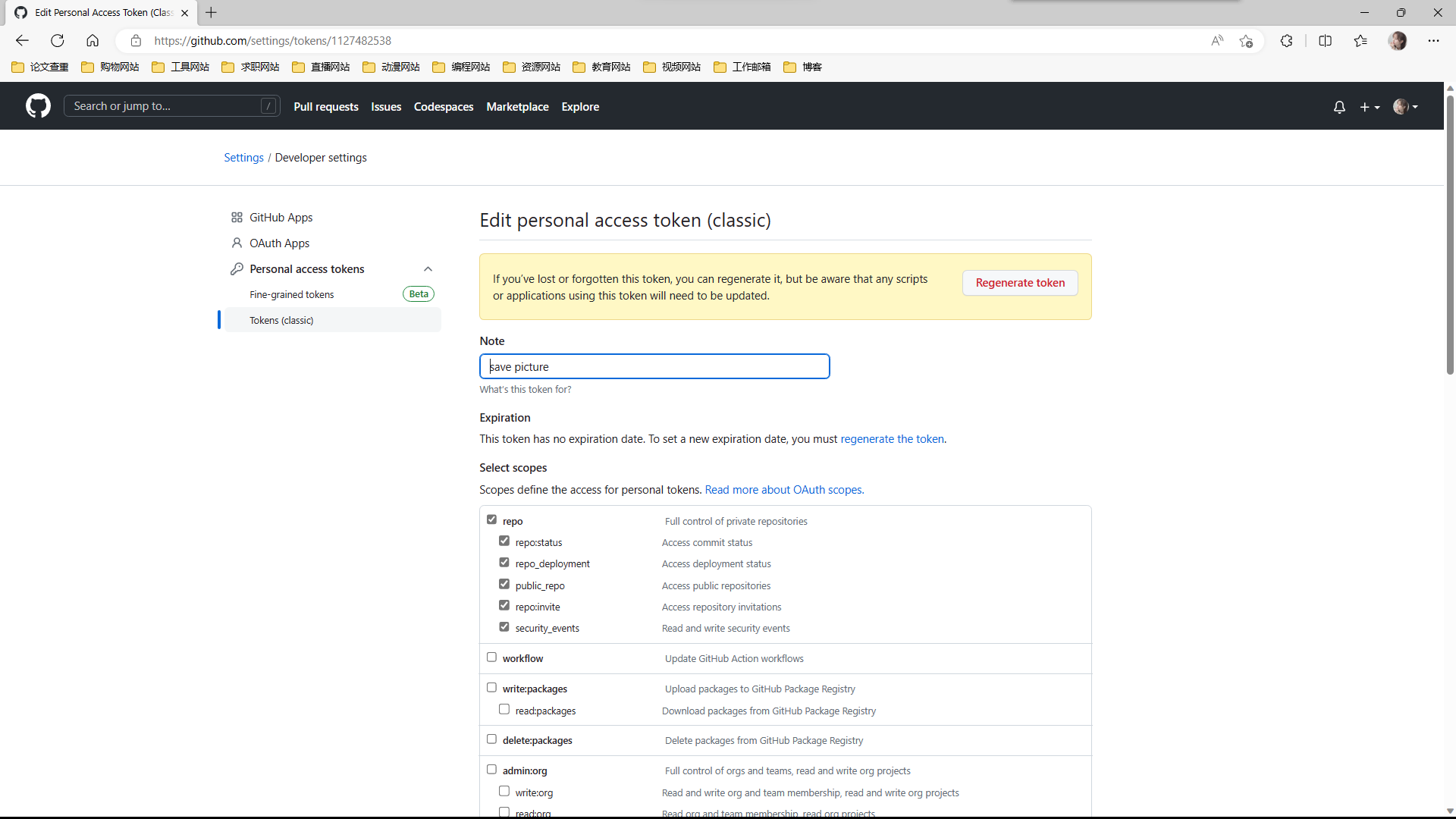Image resolution: width=1456 pixels, height=819 pixels.
Task: Go to the Marketplace nav item
Action: (x=517, y=107)
